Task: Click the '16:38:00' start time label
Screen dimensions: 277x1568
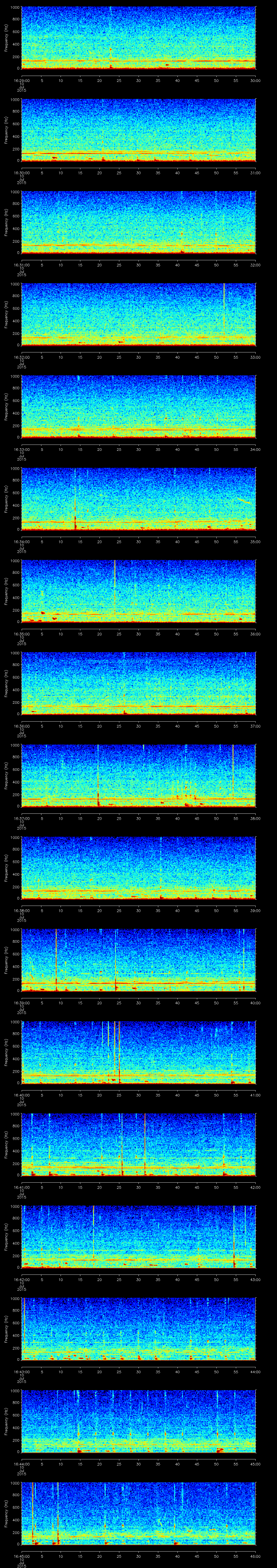Action: click(x=21, y=910)
